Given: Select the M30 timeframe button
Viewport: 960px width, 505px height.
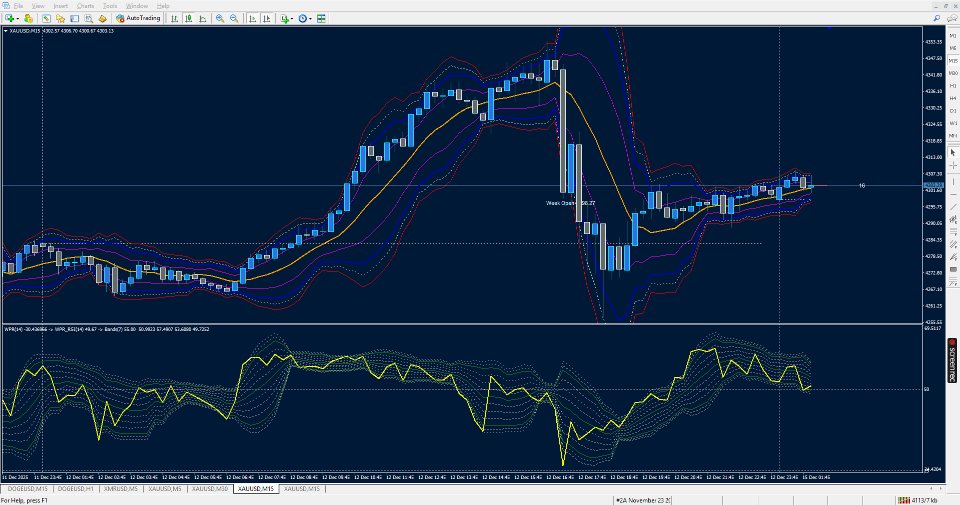Looking at the screenshot, I should pyautogui.click(x=953, y=73).
